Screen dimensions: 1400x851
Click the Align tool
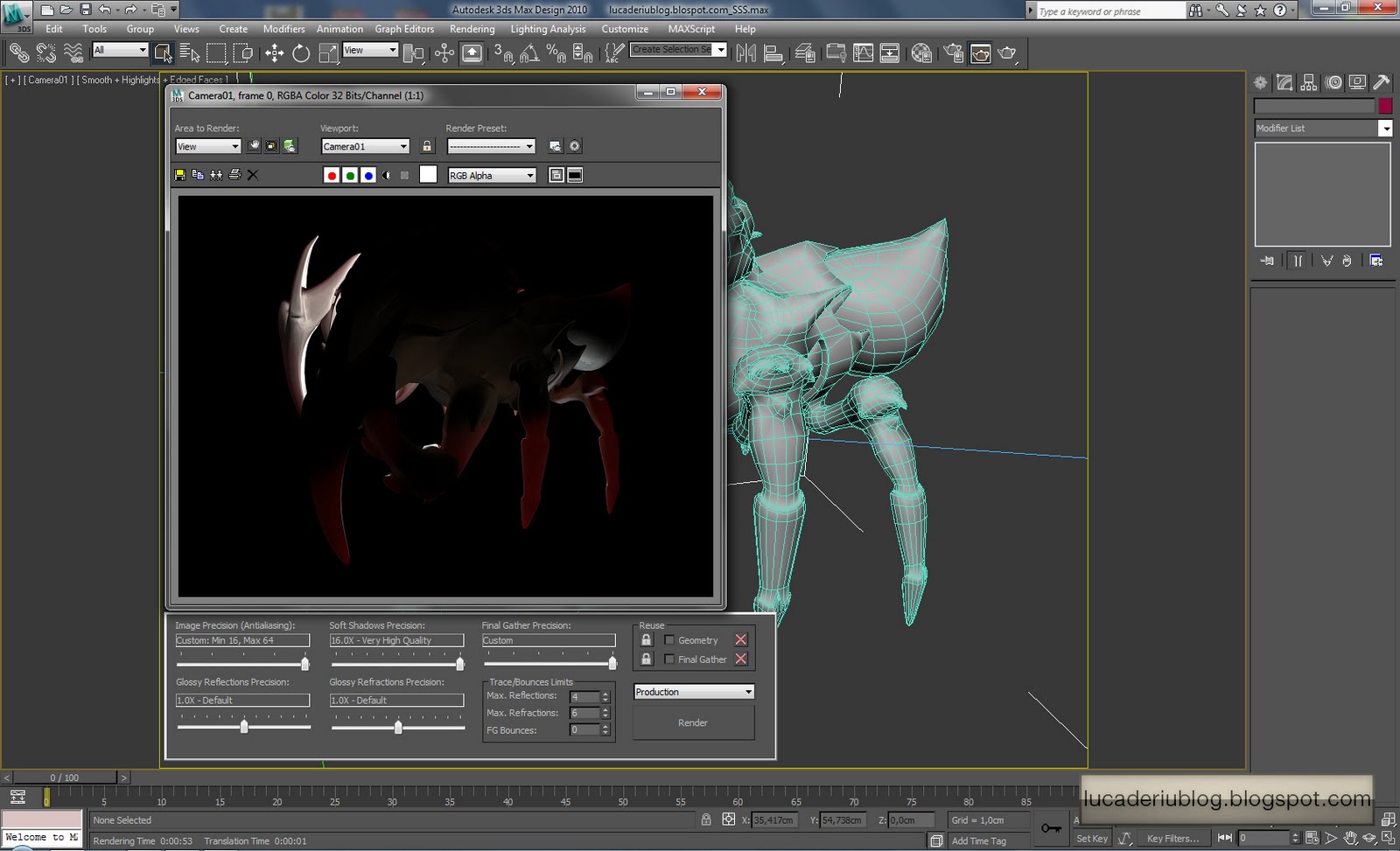tap(773, 53)
